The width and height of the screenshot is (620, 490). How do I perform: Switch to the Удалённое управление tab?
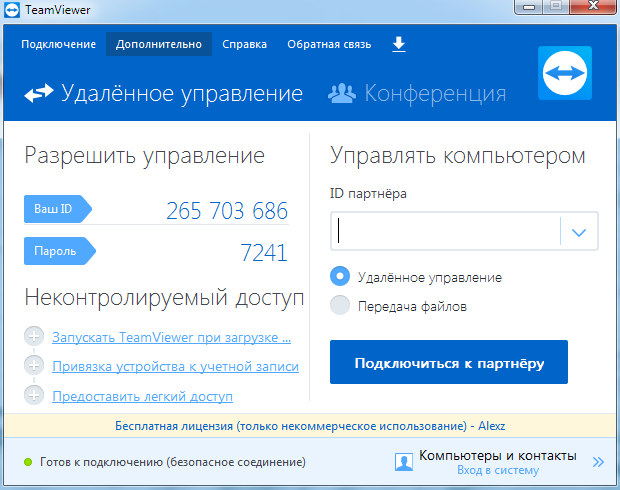[x=163, y=93]
